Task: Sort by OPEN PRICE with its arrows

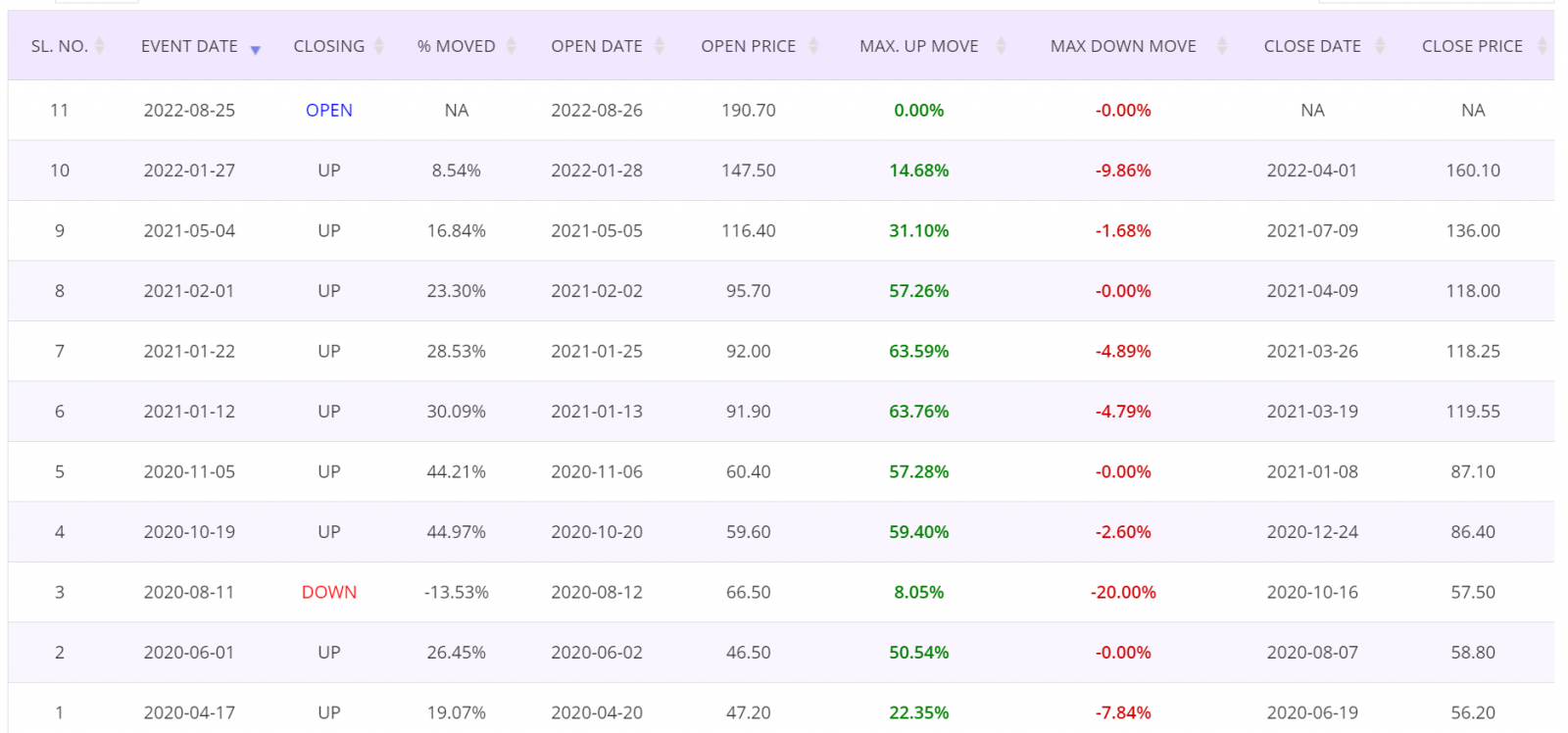Action: click(813, 46)
